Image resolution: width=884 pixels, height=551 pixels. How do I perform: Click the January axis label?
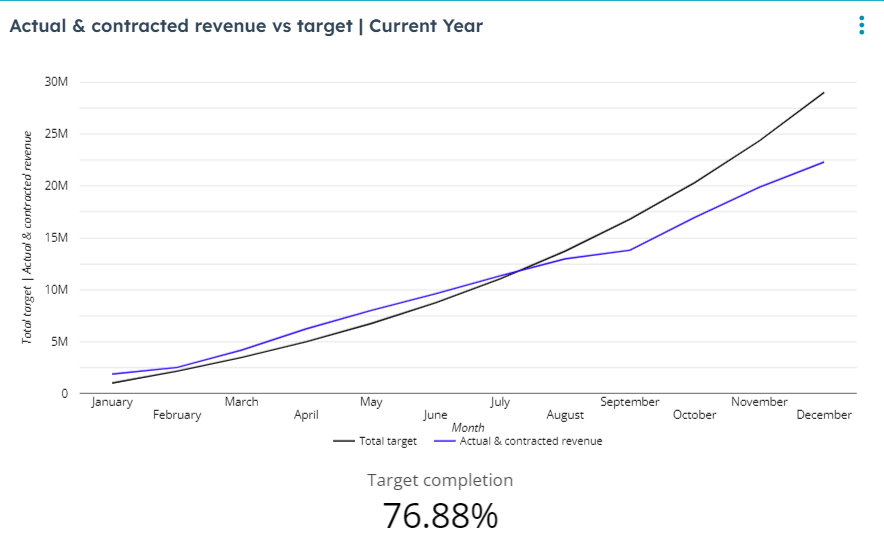pyautogui.click(x=112, y=402)
